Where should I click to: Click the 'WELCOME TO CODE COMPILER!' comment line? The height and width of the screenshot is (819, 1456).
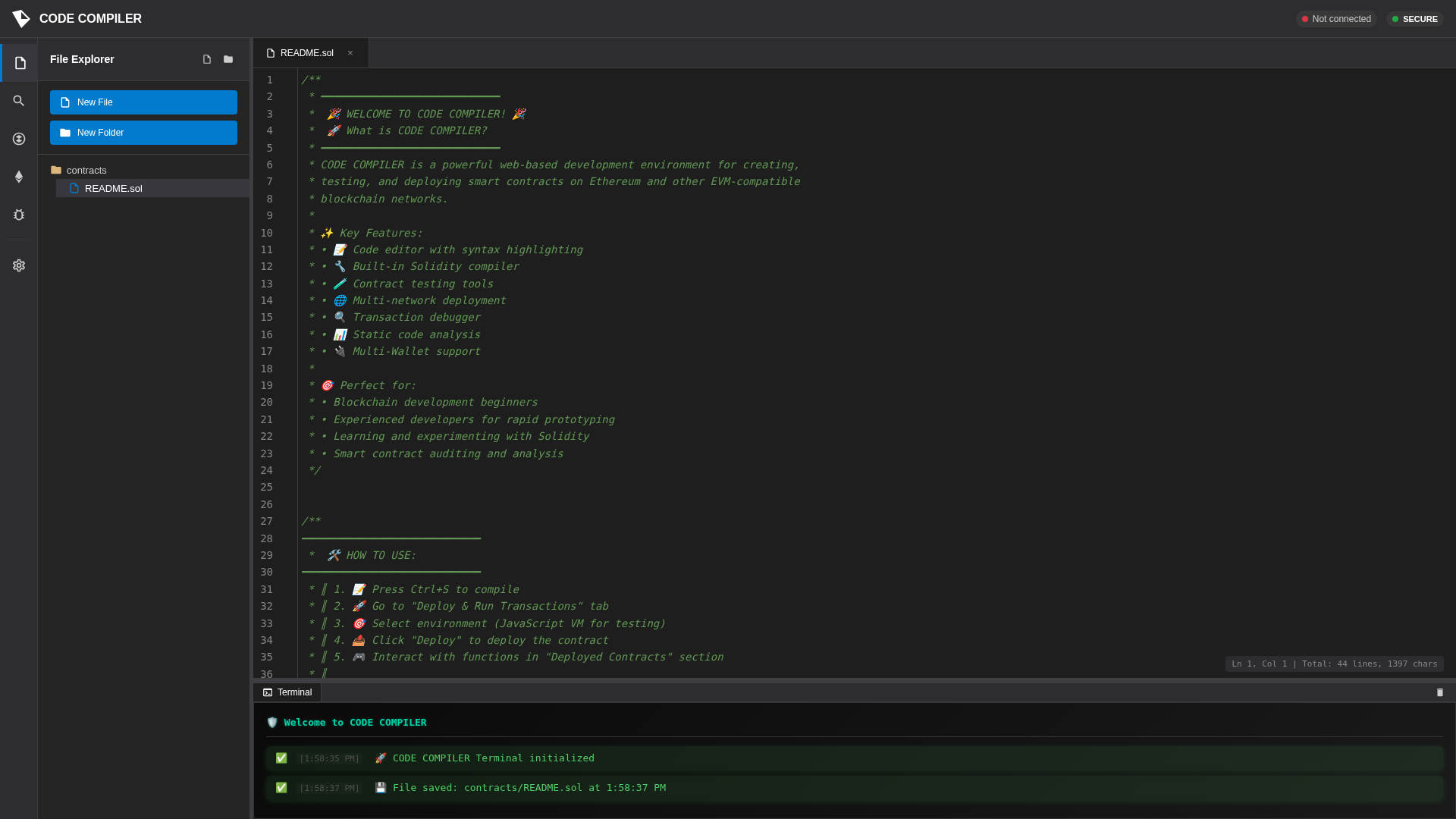pyautogui.click(x=417, y=114)
